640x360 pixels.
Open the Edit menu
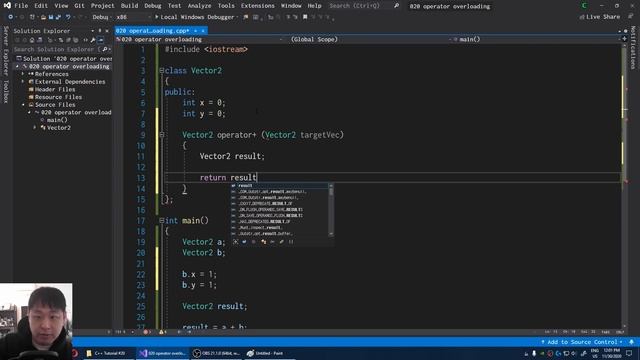tap(41, 6)
